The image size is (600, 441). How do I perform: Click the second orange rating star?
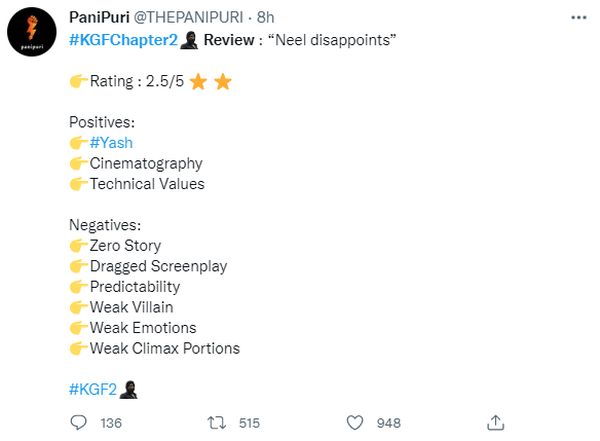[223, 82]
